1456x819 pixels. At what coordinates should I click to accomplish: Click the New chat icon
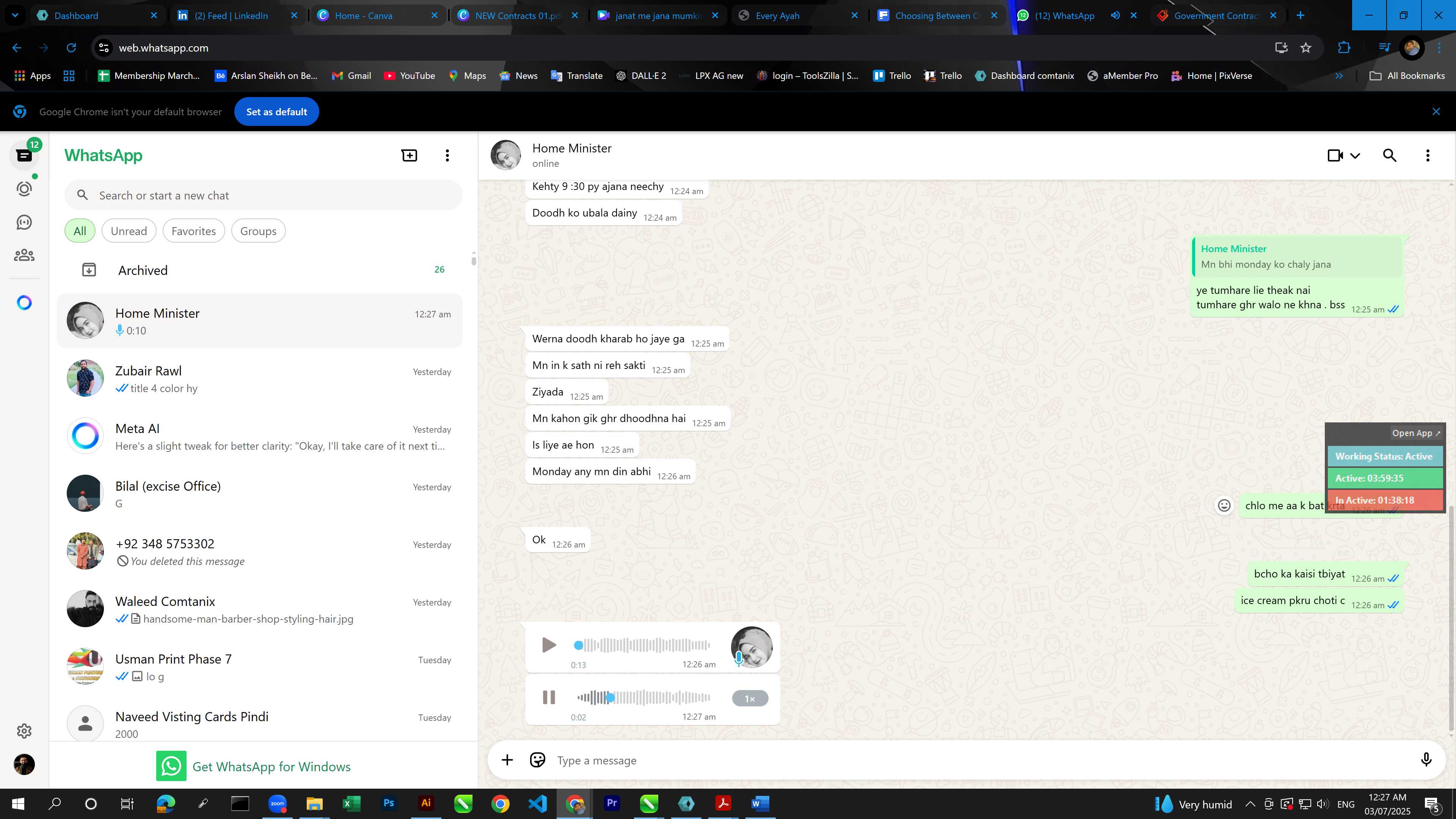409,155
